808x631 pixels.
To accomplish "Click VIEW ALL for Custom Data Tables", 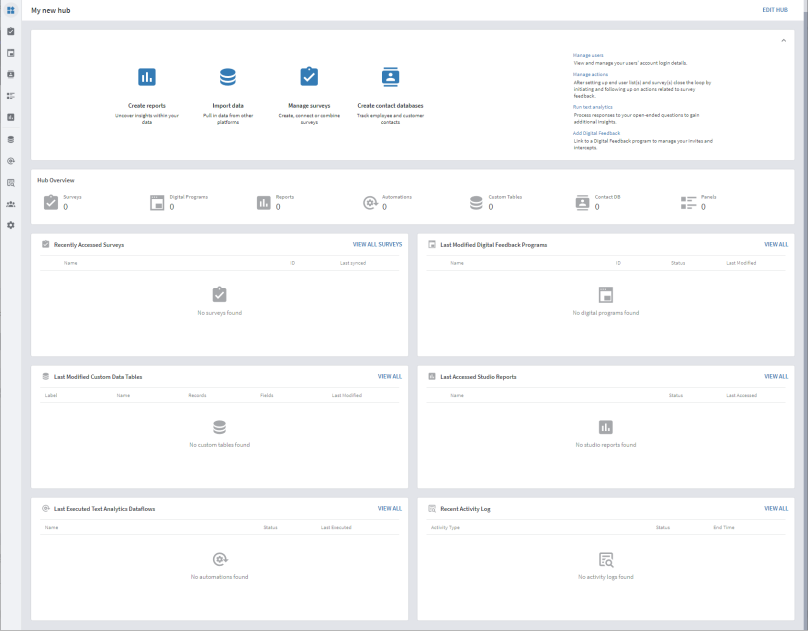I will (390, 377).
